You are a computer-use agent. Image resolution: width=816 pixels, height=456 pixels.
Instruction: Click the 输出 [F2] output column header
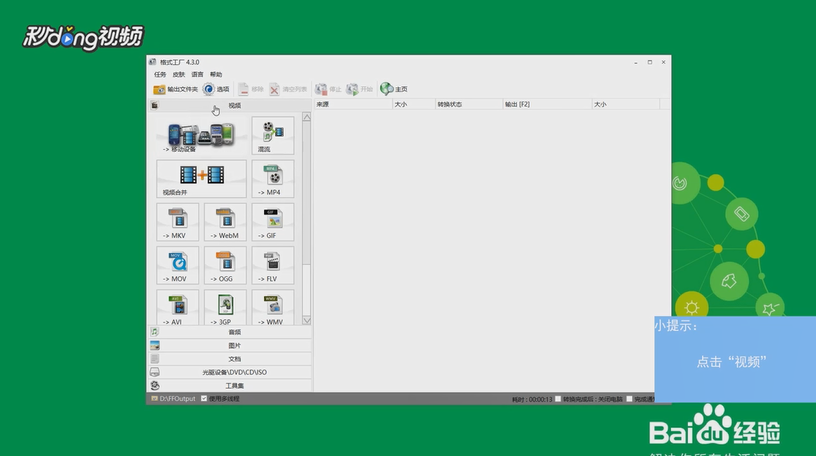pyautogui.click(x=547, y=104)
